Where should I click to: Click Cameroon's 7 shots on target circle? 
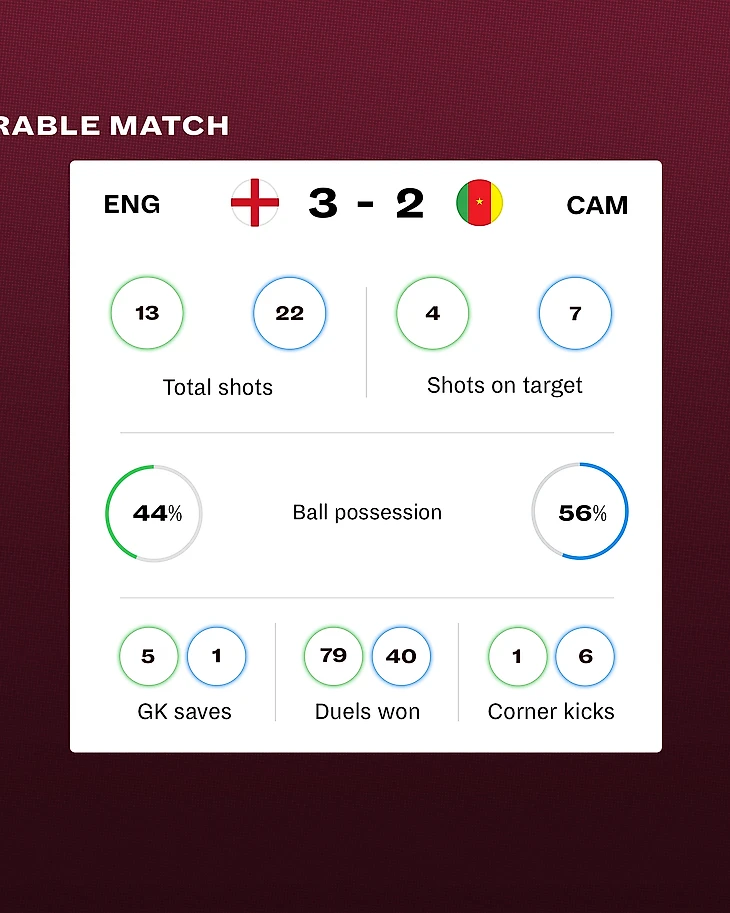tap(575, 313)
